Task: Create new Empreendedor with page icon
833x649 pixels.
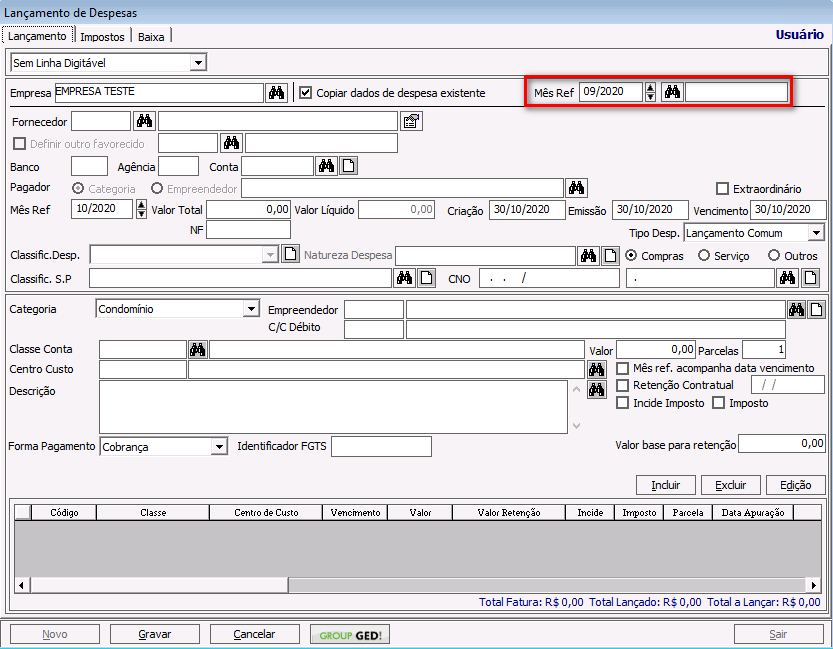Action: tap(817, 310)
